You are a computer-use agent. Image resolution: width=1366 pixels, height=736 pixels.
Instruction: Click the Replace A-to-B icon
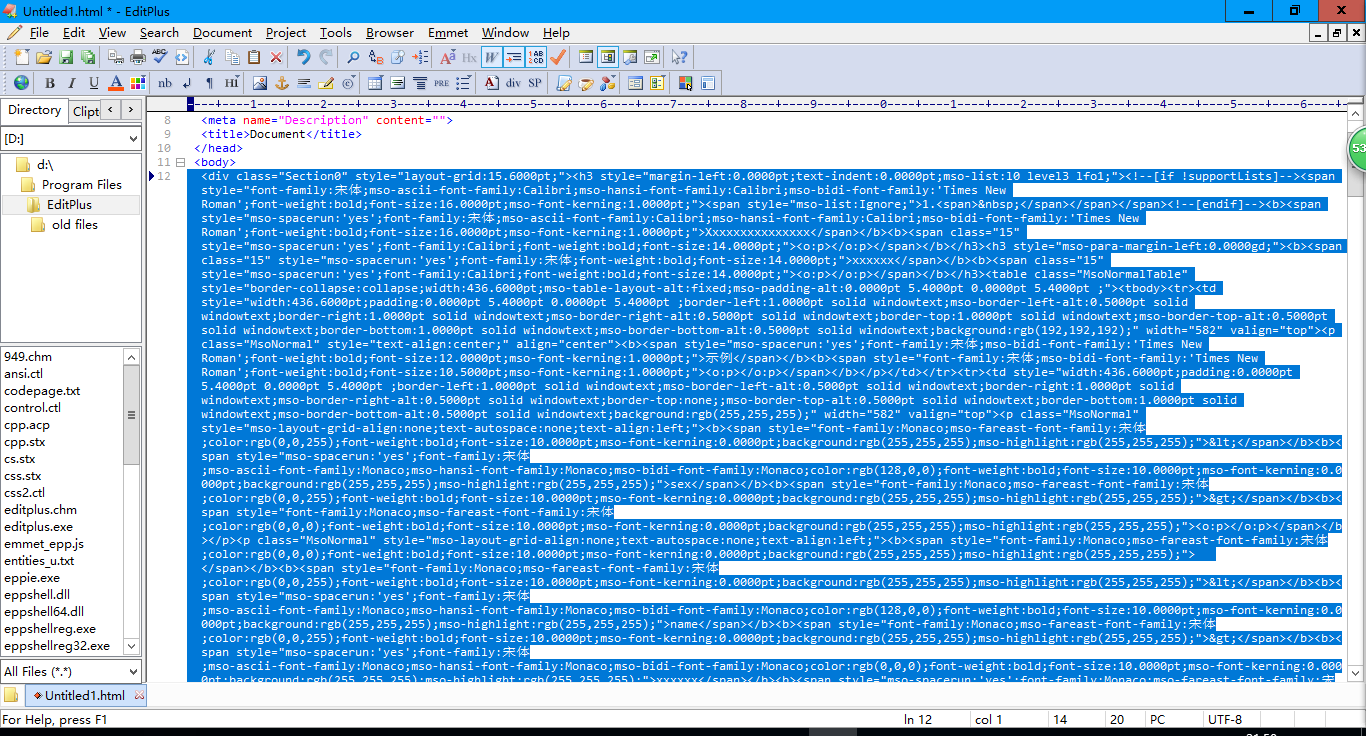pyautogui.click(x=375, y=57)
